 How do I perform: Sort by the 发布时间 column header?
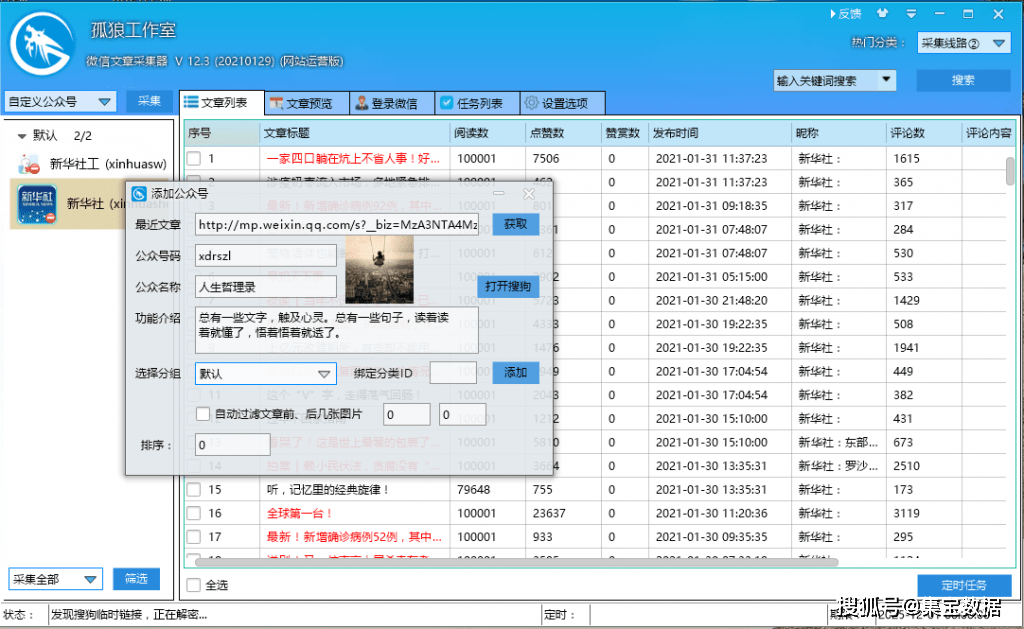coord(720,133)
